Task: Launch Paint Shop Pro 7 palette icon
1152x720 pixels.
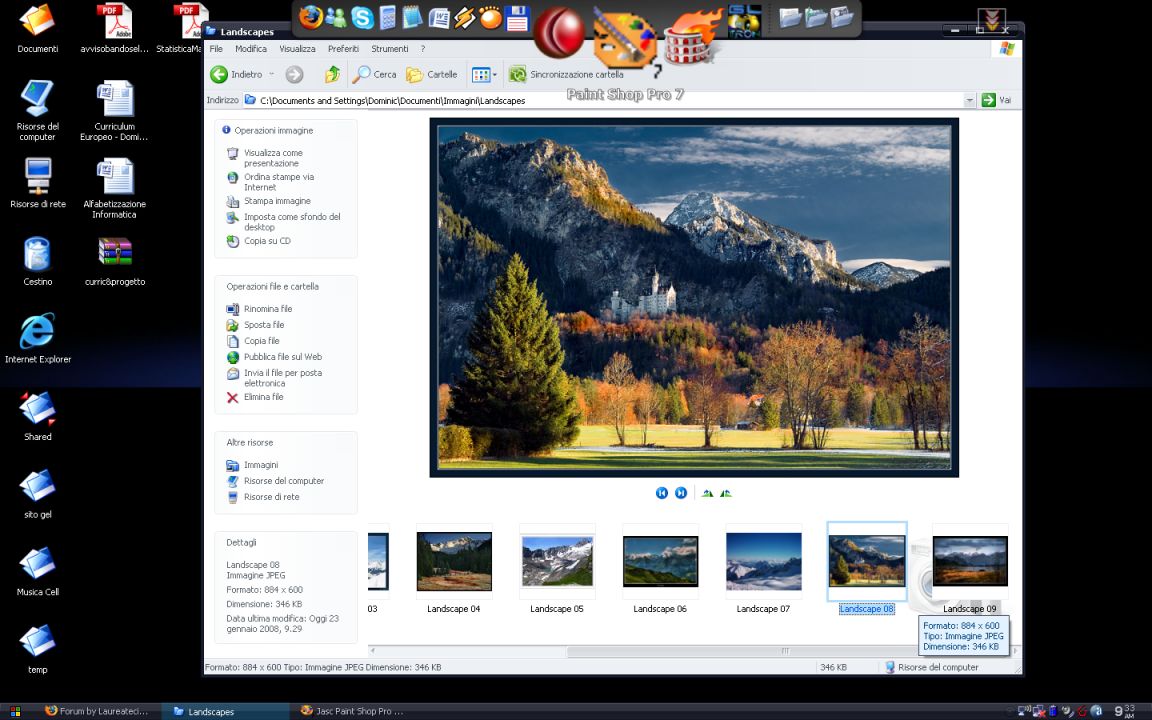Action: pos(624,38)
